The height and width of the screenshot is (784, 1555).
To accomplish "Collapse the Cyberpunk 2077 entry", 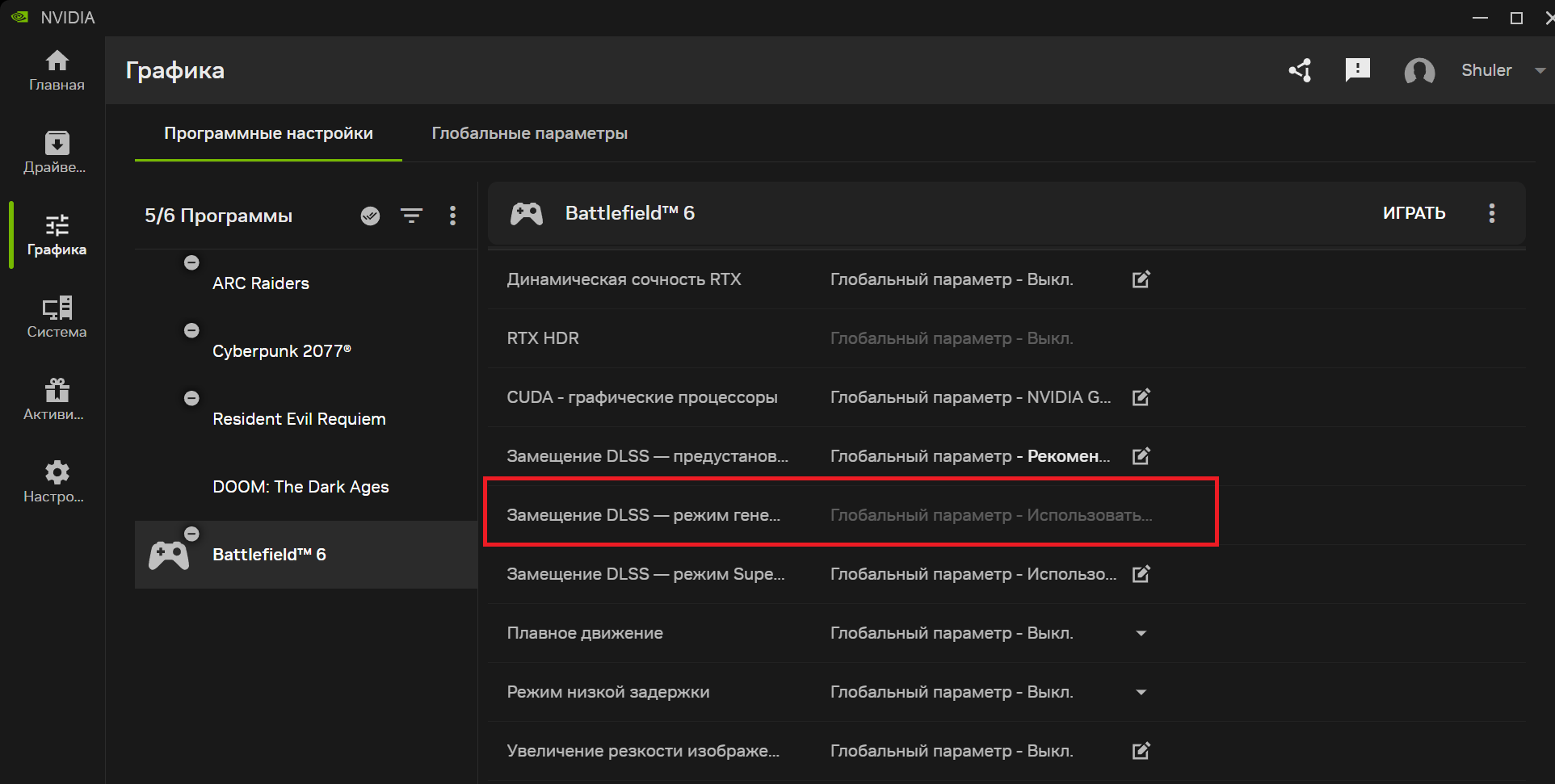I will pos(191,330).
